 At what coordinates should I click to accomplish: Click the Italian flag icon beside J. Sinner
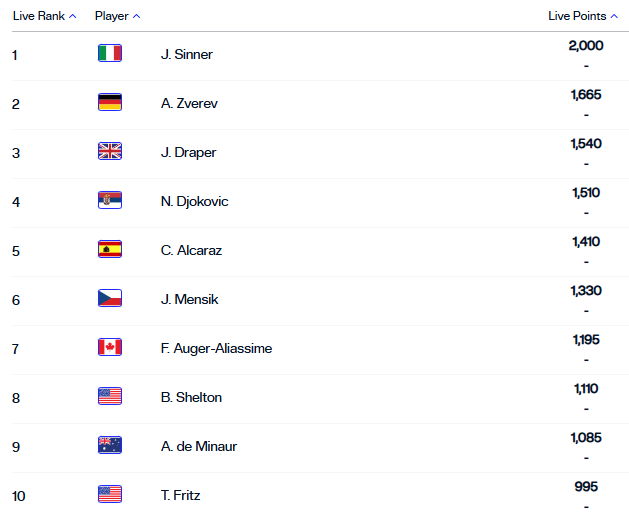click(x=110, y=54)
